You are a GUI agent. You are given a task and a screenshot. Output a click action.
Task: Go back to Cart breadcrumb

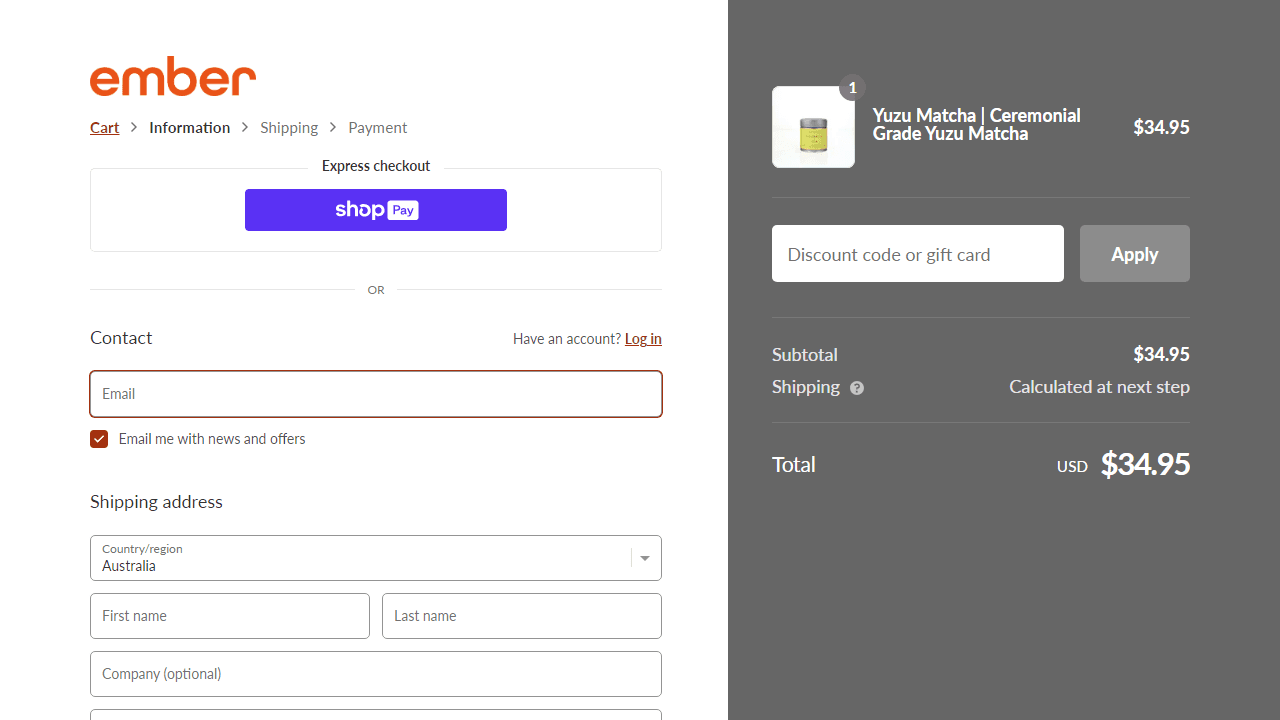click(x=104, y=128)
